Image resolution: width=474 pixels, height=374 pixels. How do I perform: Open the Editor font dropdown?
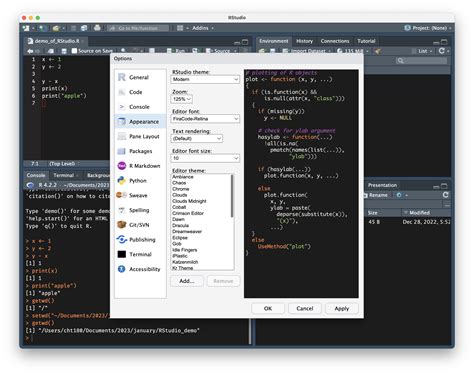coord(205,119)
